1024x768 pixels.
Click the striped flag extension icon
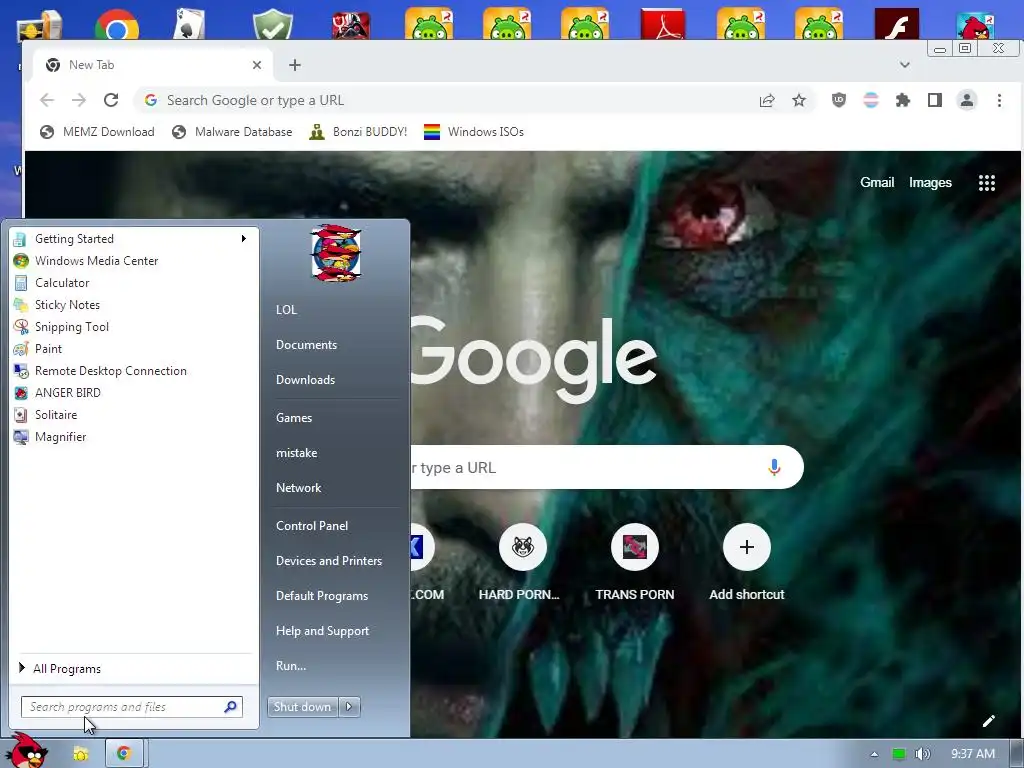(871, 100)
